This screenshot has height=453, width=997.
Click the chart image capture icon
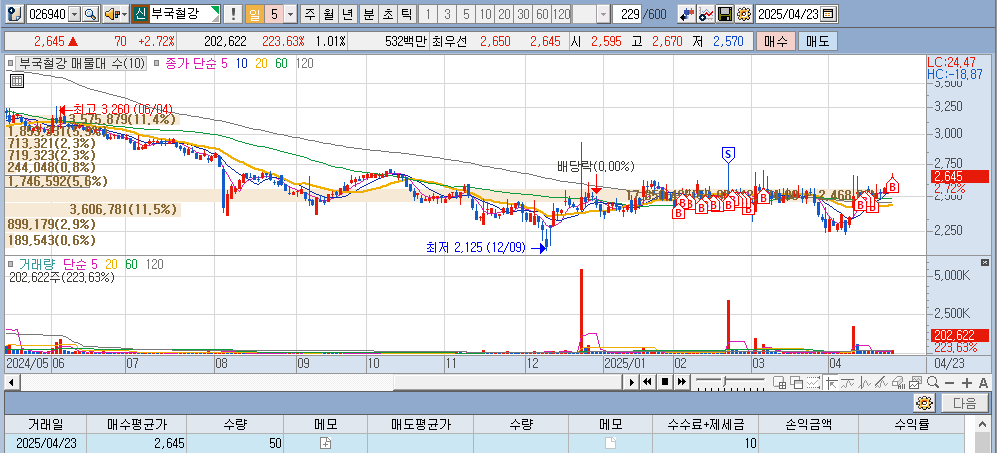pos(916,382)
